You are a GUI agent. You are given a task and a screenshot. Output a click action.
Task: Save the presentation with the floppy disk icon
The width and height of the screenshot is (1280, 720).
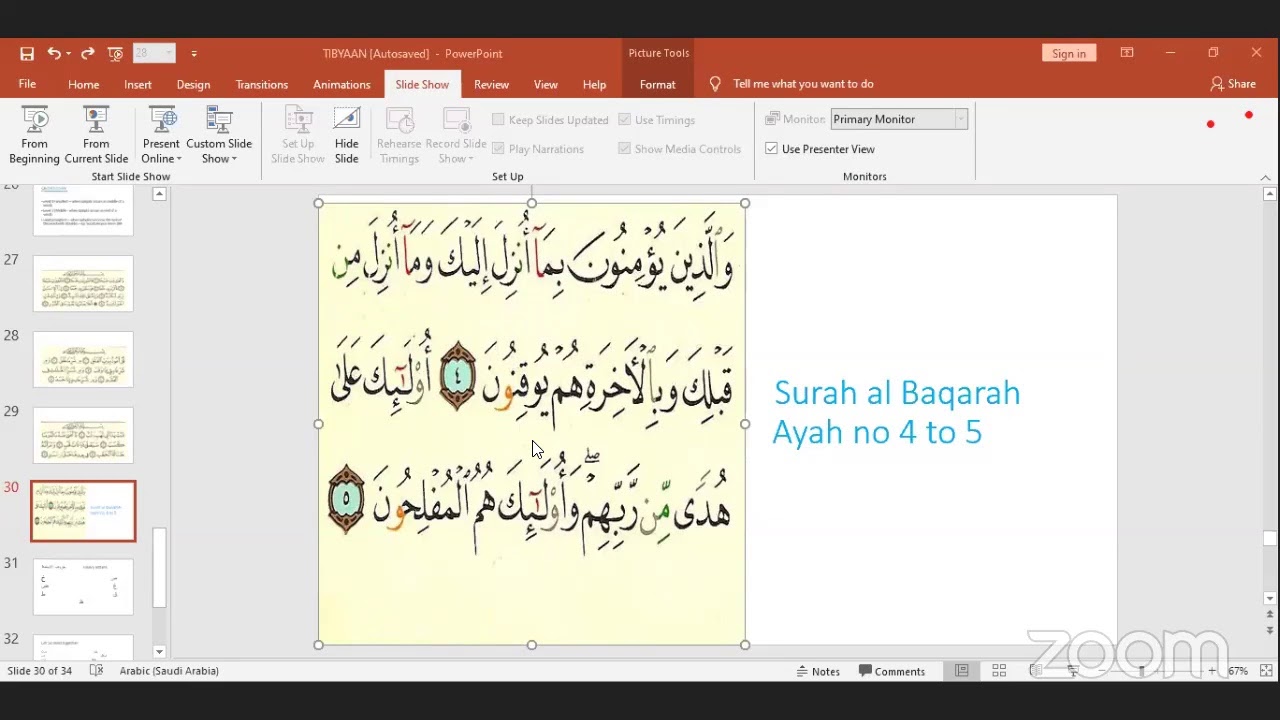pos(27,53)
